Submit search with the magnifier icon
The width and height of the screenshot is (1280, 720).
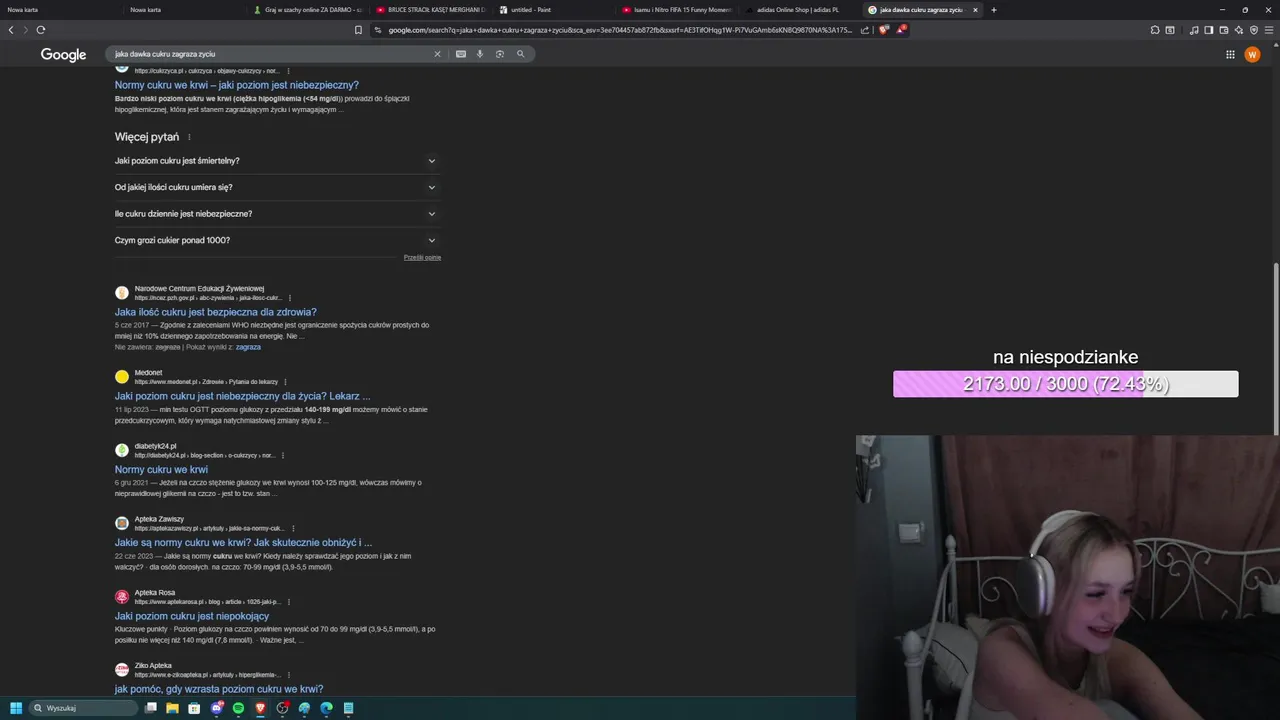click(x=520, y=54)
